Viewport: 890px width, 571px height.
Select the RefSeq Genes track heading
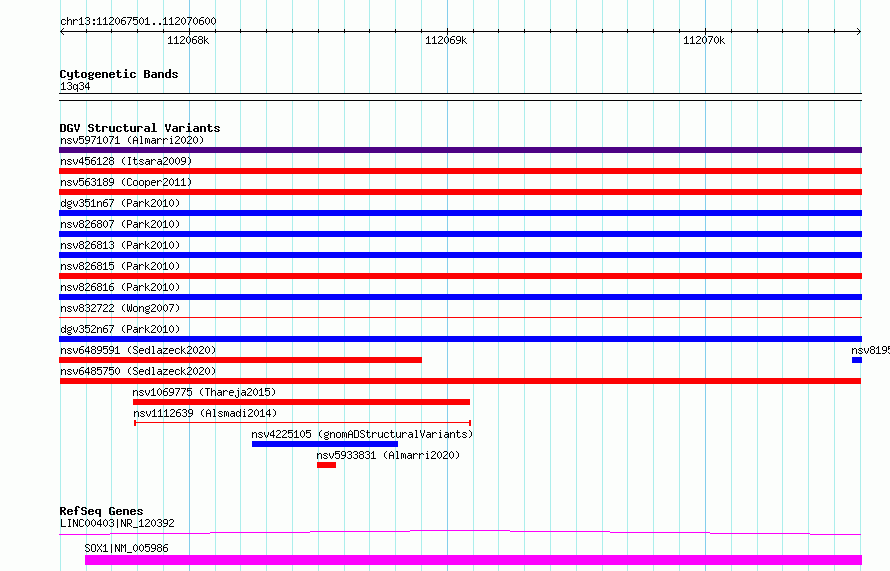pyautogui.click(x=101, y=511)
